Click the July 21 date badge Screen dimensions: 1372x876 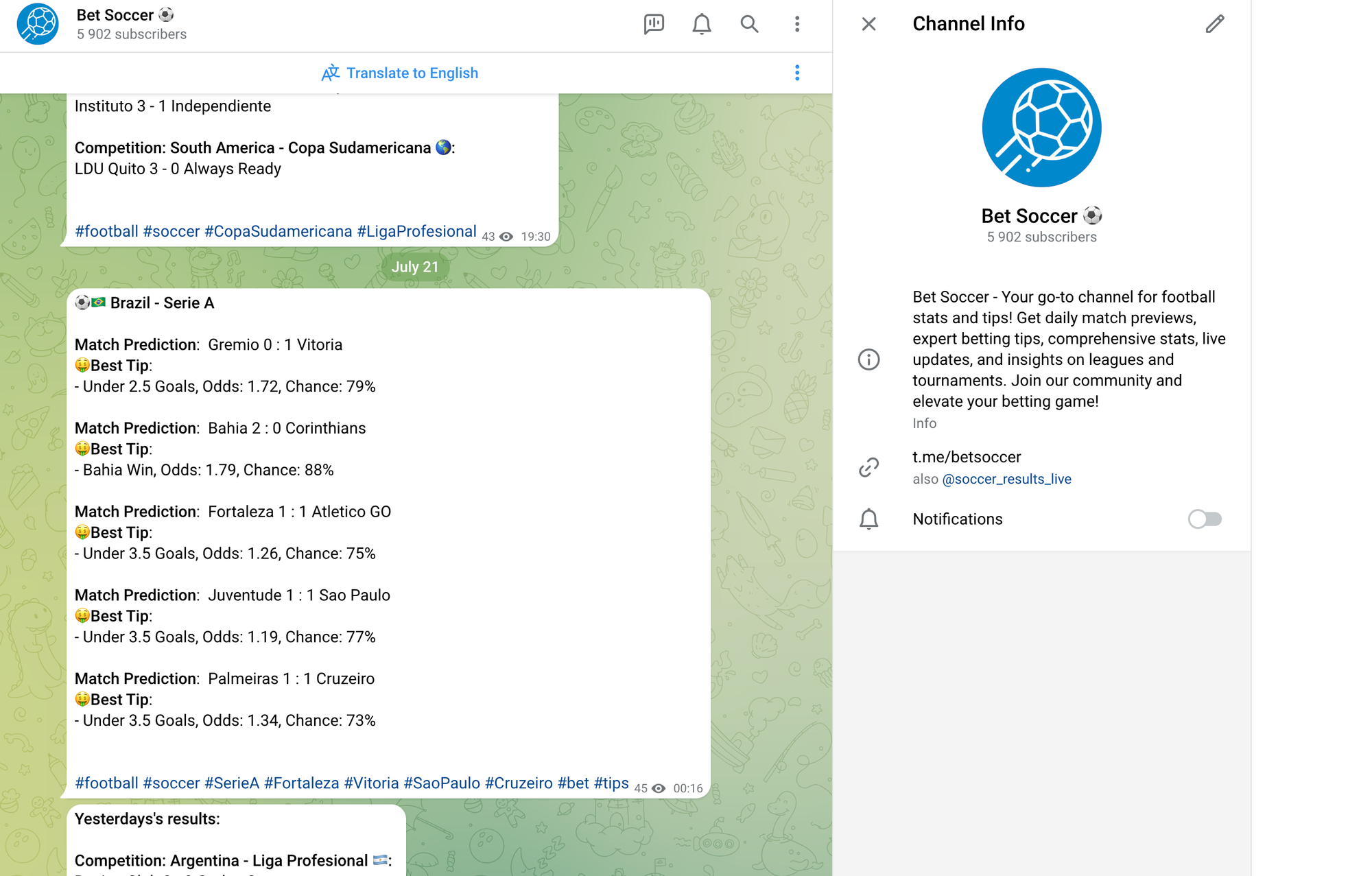pyautogui.click(x=414, y=267)
